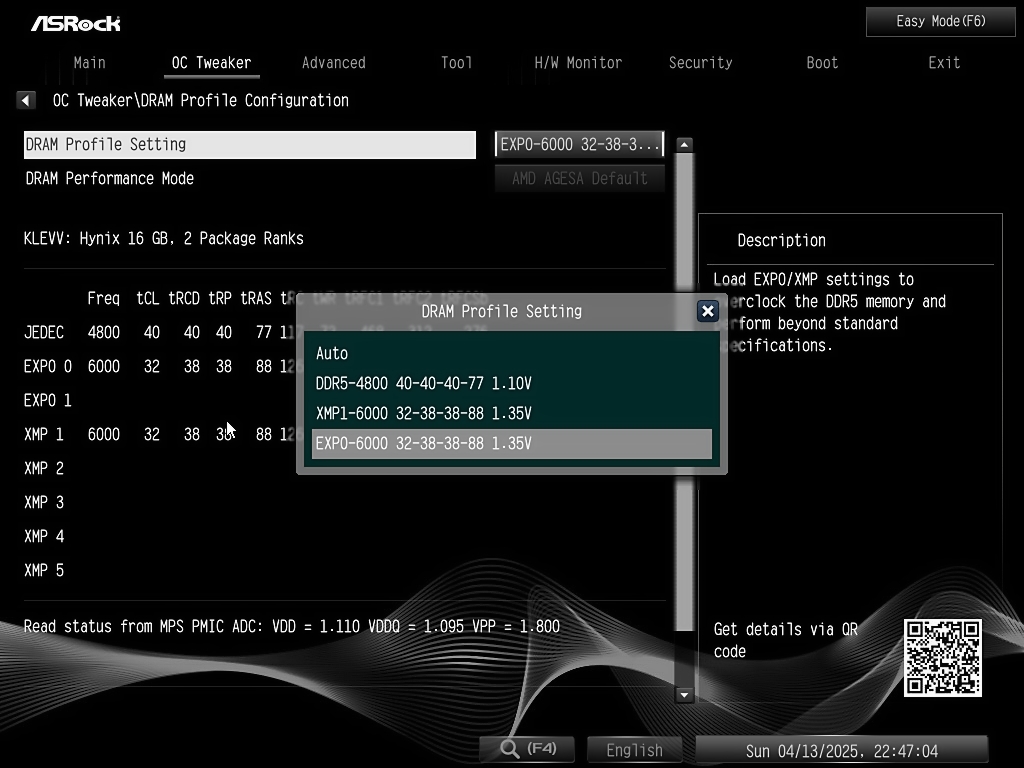
Task: Click the English language button
Action: tap(634, 750)
